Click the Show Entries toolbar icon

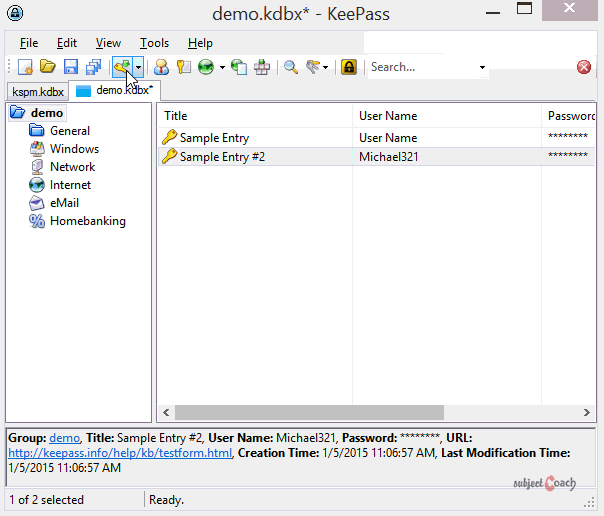(313, 67)
